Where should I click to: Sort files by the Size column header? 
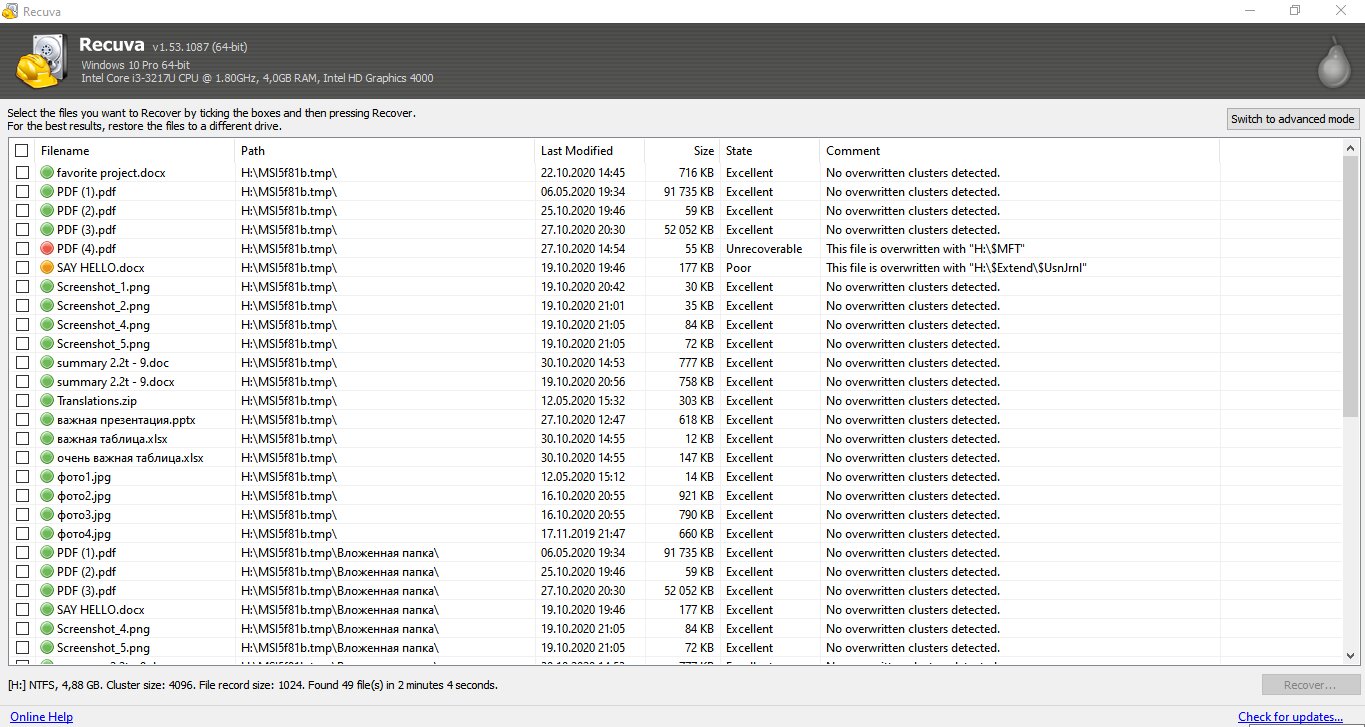point(682,151)
